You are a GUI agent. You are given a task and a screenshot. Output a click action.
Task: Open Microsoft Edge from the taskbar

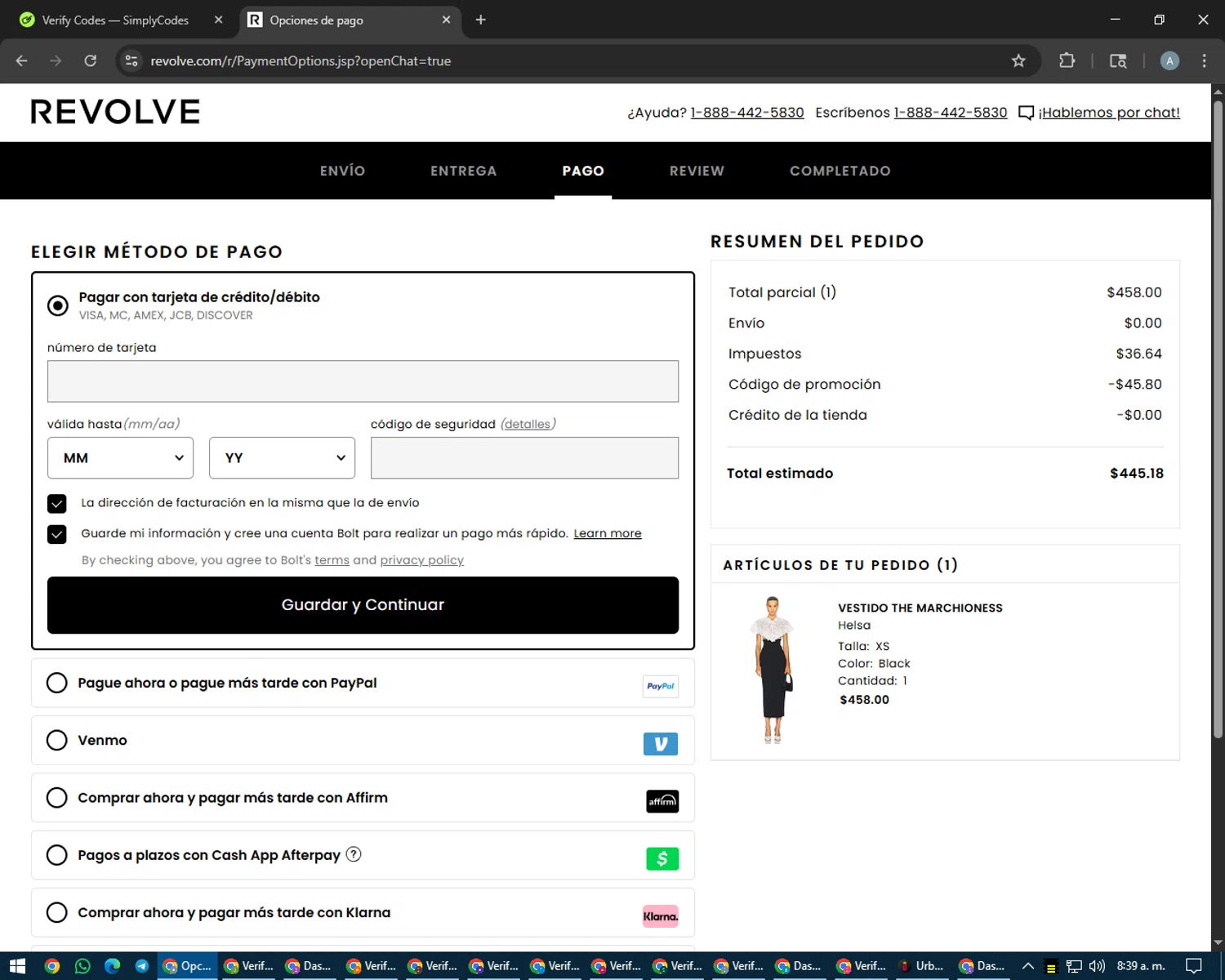113,966
